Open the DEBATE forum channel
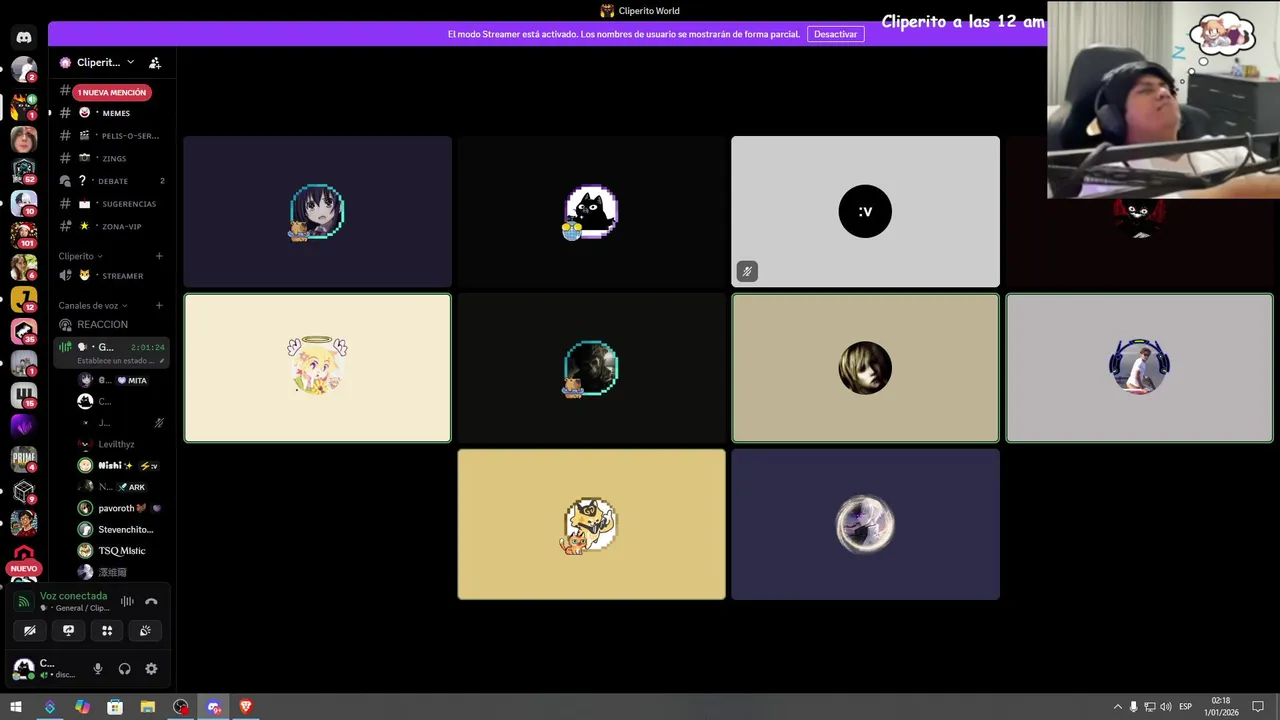The image size is (1280, 720). coord(112,181)
